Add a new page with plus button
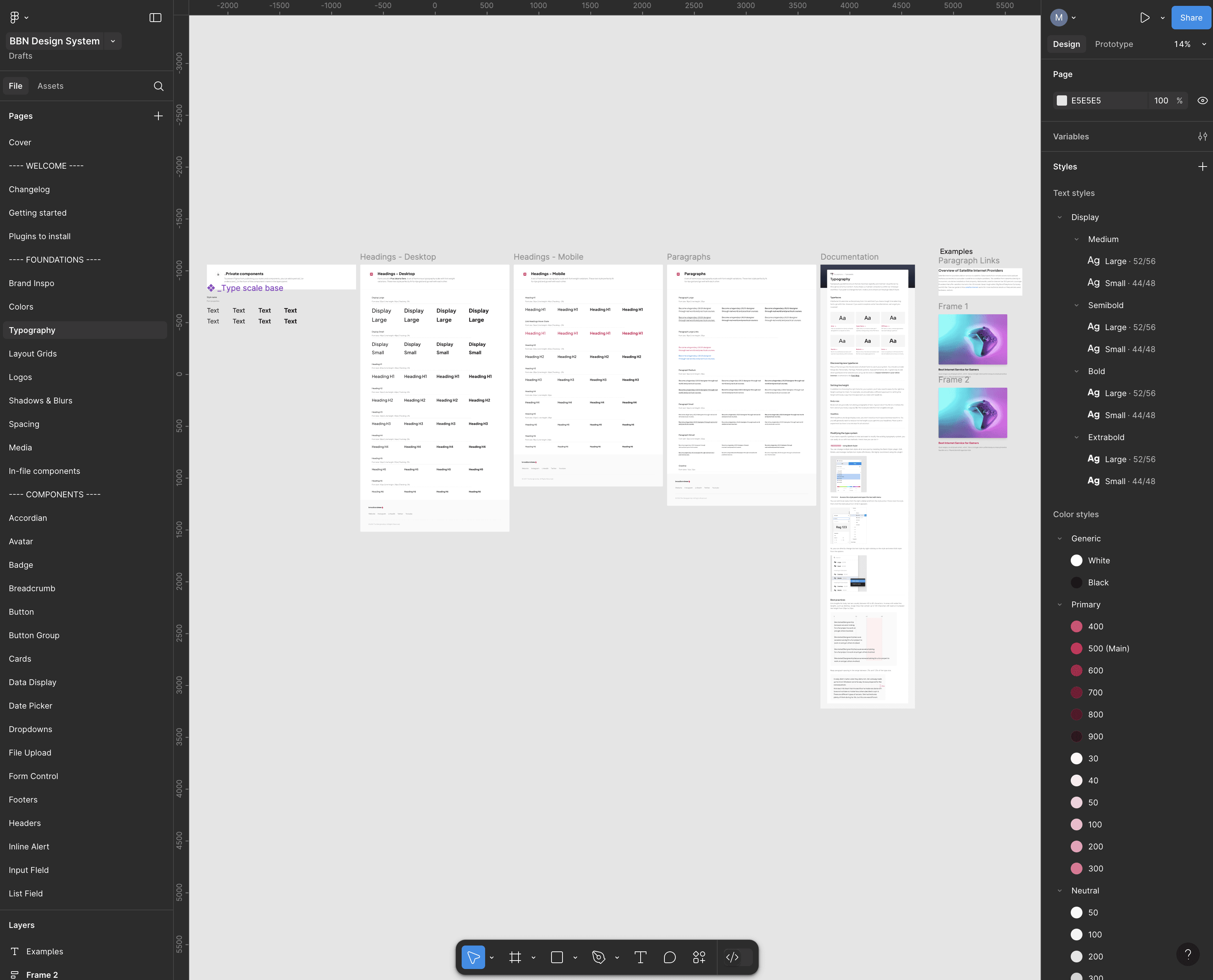Screen dimensions: 1213x980 click(158, 116)
